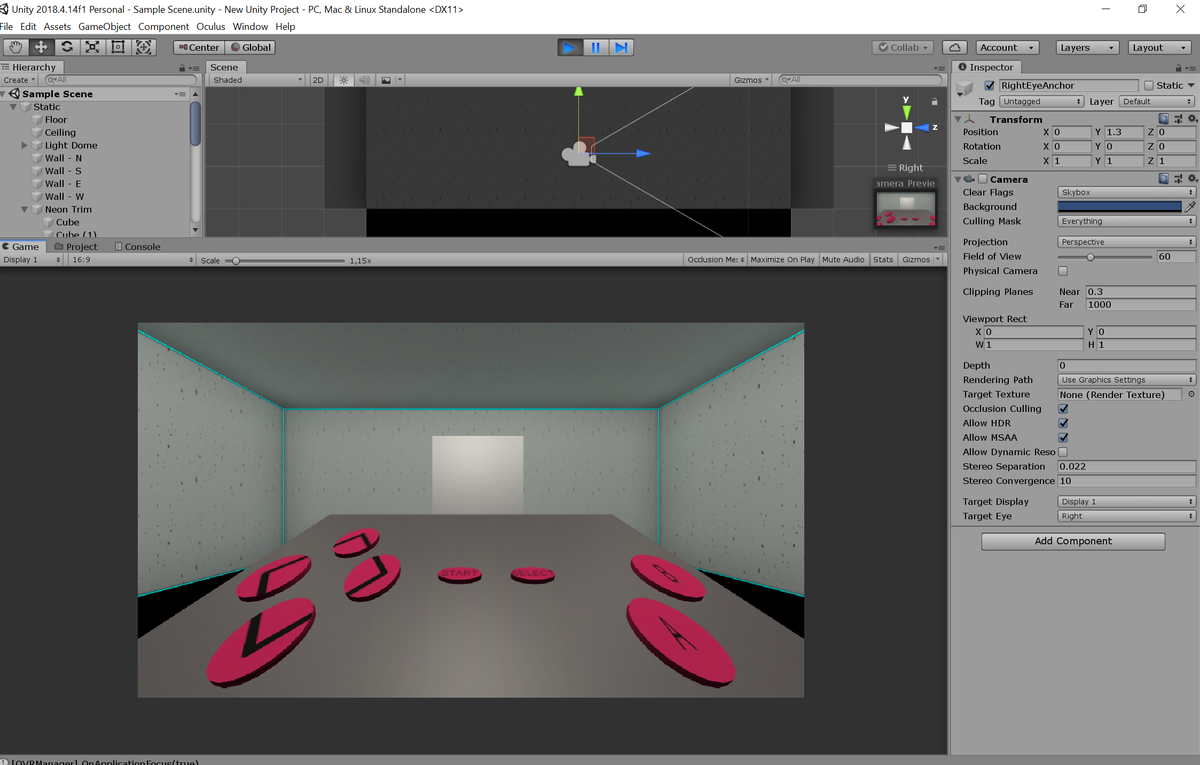
Task: Select the Rect transform tool
Action: pos(118,47)
